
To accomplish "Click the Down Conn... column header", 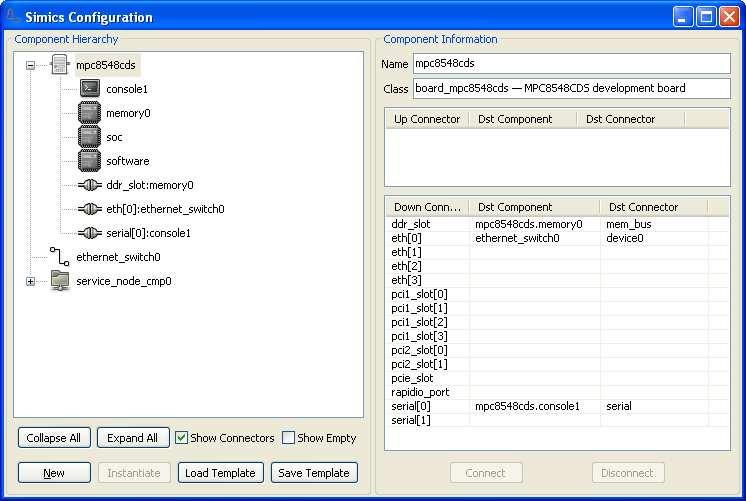I will 427,207.
